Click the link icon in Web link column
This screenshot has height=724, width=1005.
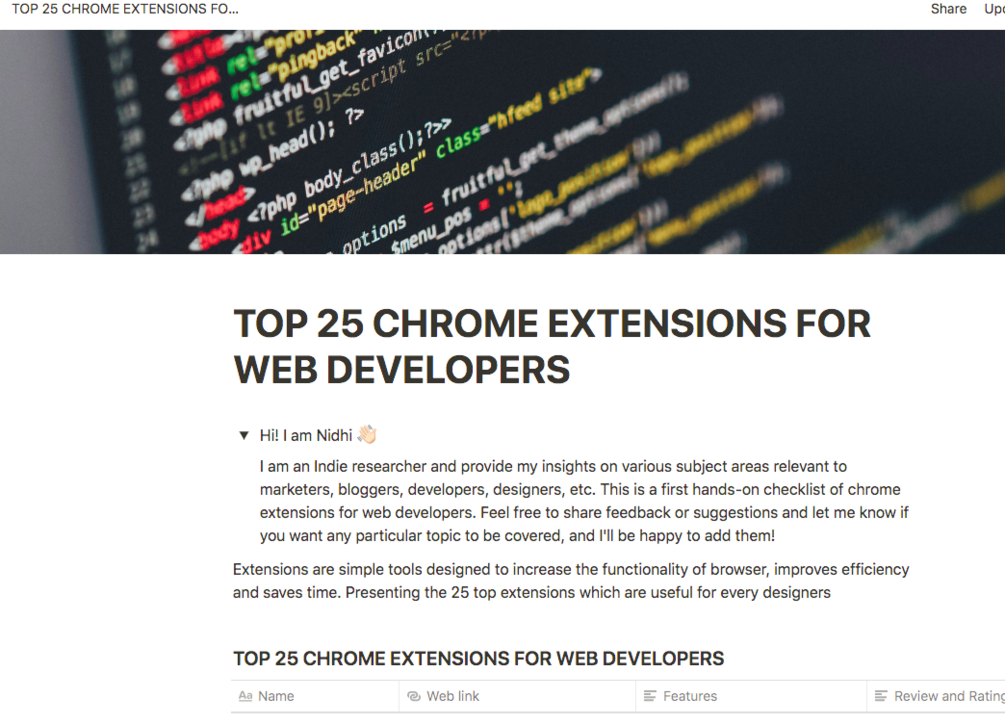414,696
